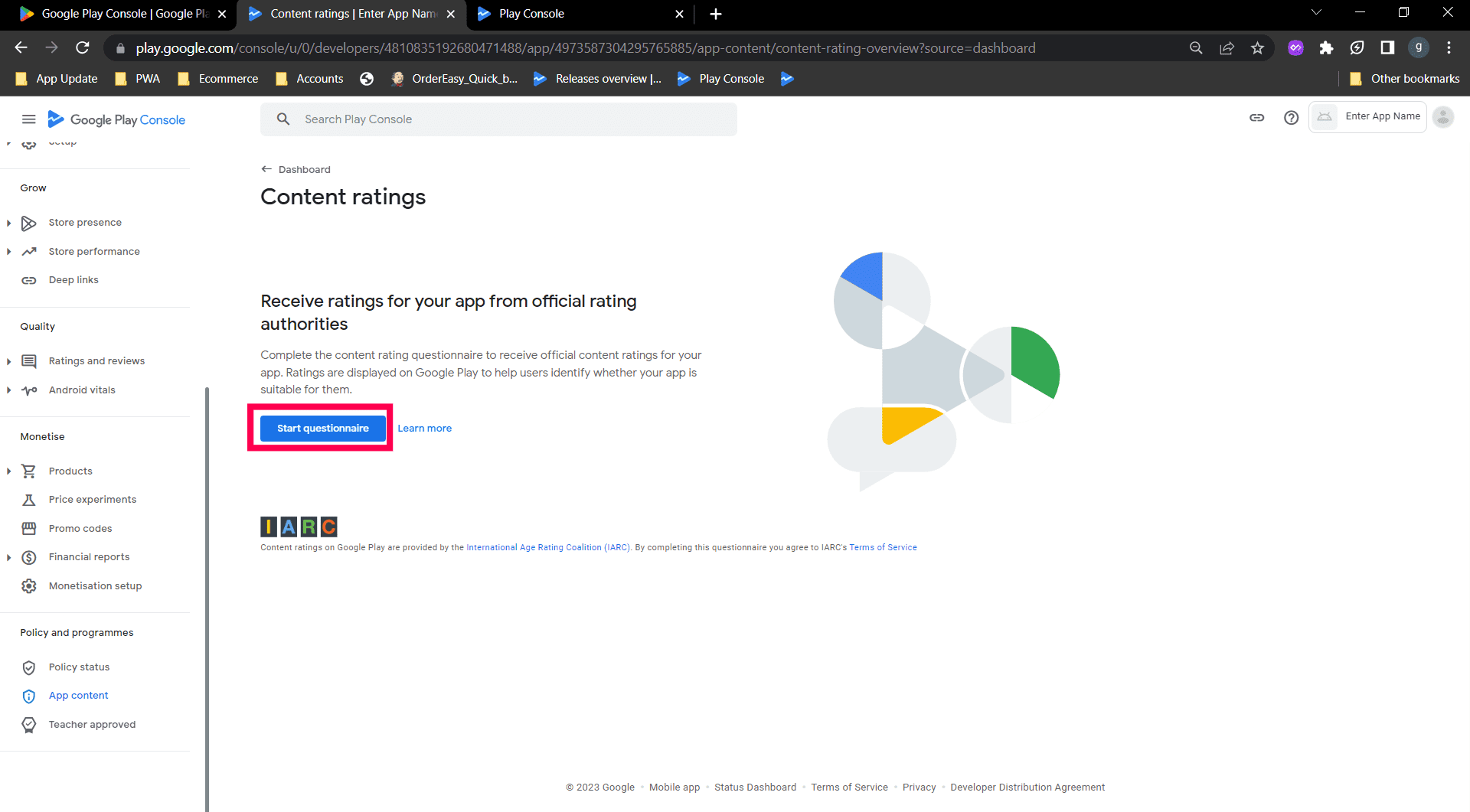Open the help question mark icon
Viewport: 1470px width, 812px height.
click(x=1291, y=117)
